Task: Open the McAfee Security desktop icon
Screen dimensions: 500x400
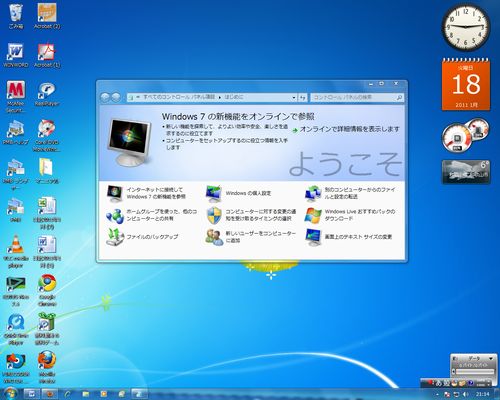Action: [16, 97]
